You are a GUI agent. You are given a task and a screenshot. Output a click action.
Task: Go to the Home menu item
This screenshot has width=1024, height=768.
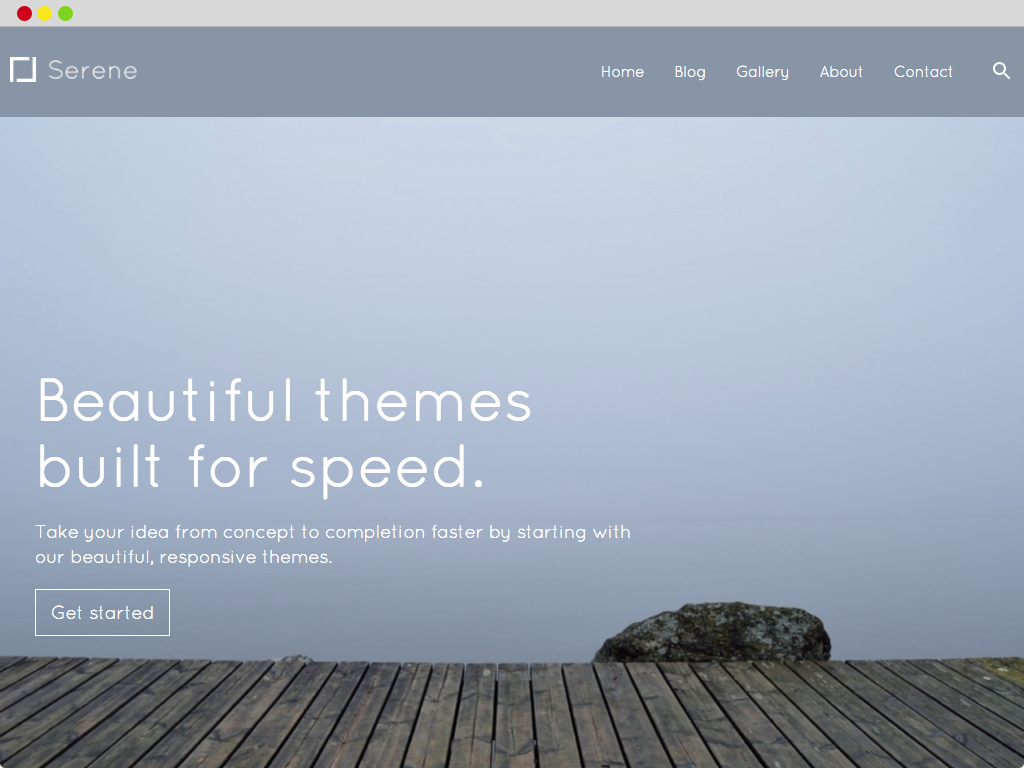click(622, 72)
